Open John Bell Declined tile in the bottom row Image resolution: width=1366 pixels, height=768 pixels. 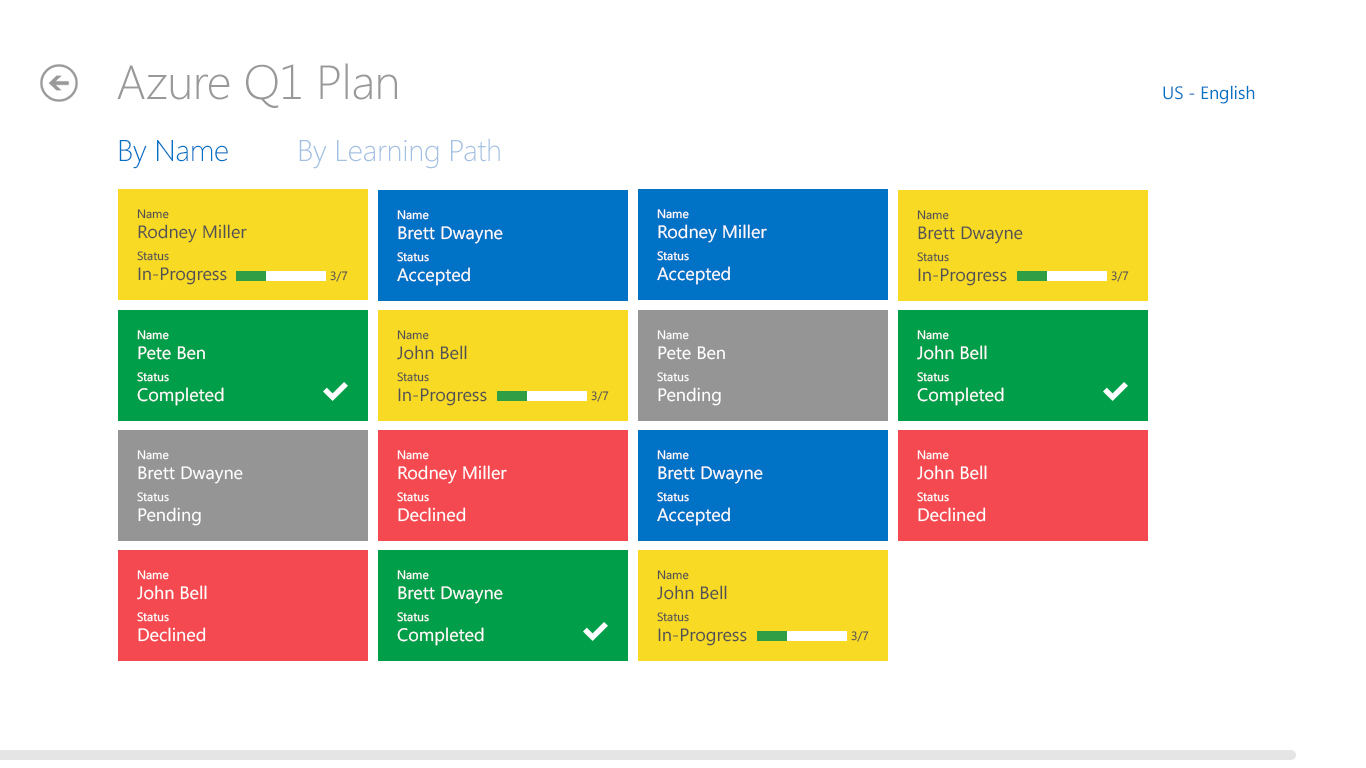pyautogui.click(x=243, y=605)
